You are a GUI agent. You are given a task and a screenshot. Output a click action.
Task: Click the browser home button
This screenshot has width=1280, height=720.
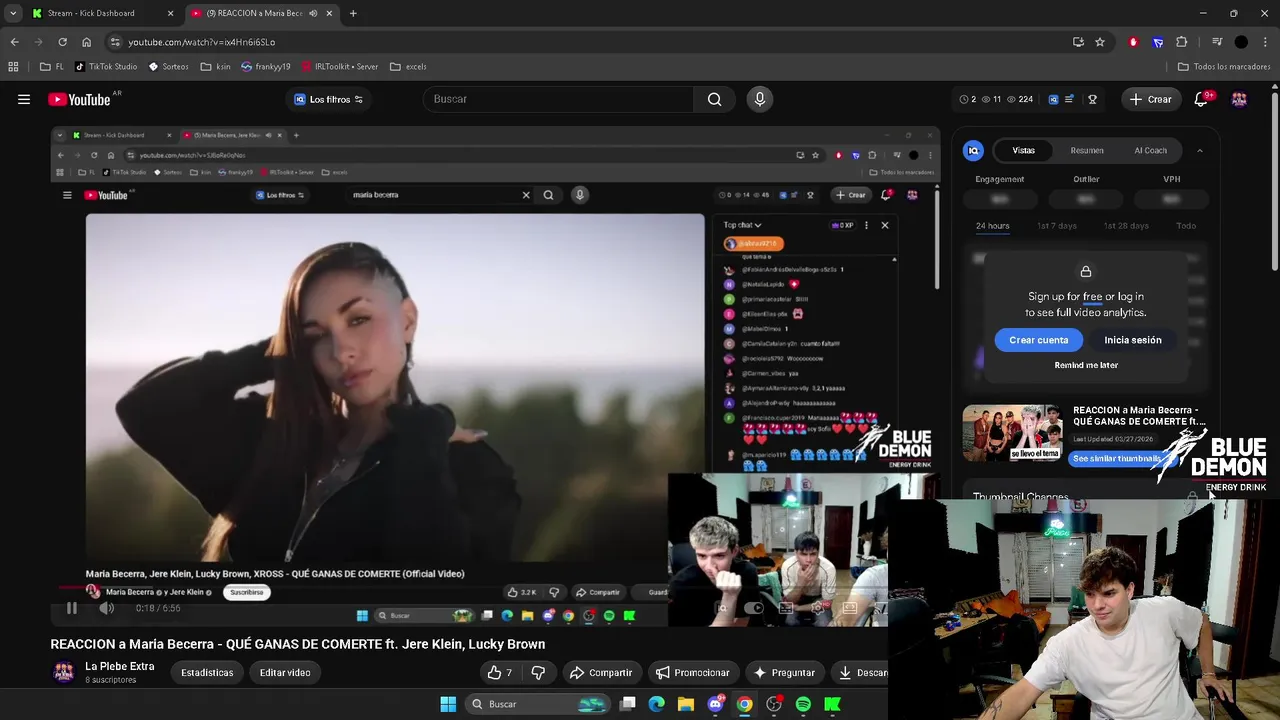[86, 42]
